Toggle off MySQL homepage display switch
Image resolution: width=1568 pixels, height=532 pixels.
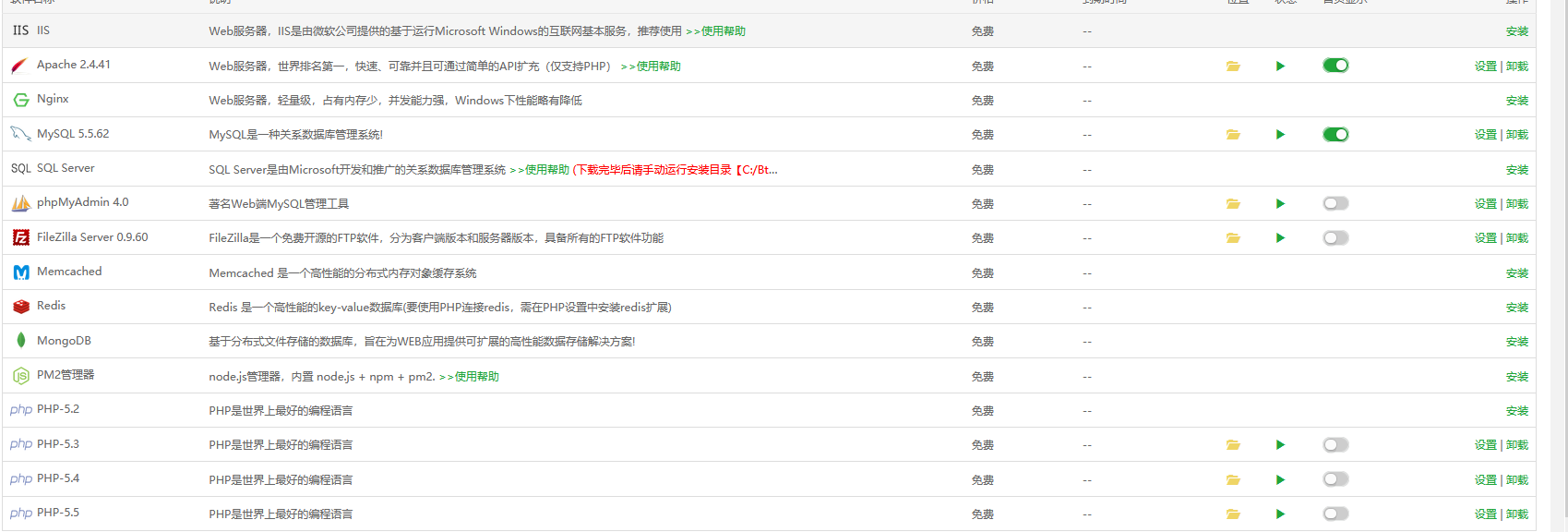tap(1335, 134)
